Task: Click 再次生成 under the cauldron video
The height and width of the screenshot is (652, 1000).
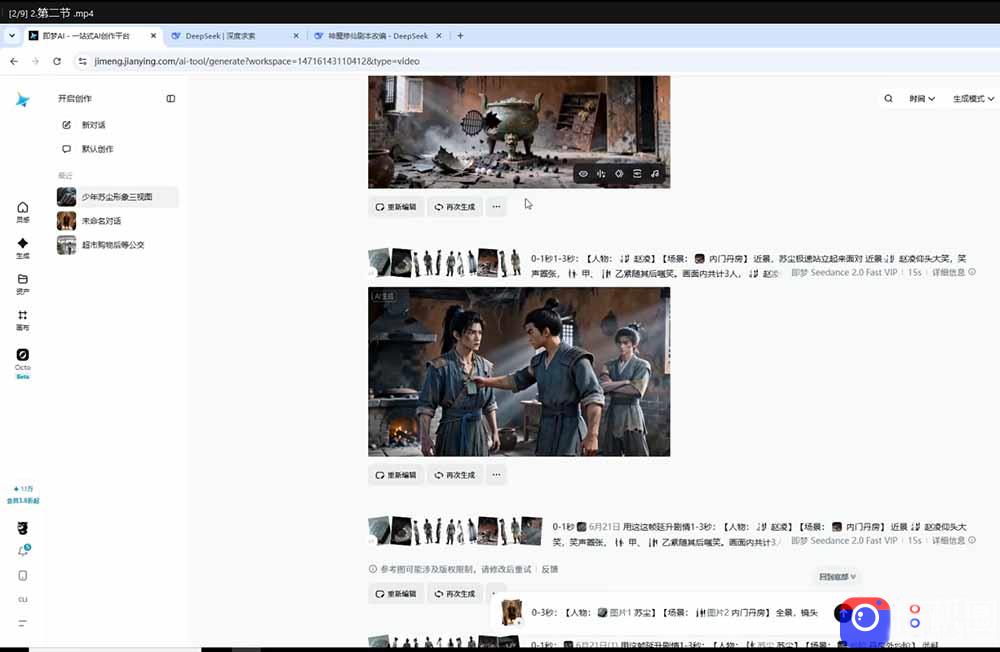Action: click(455, 207)
